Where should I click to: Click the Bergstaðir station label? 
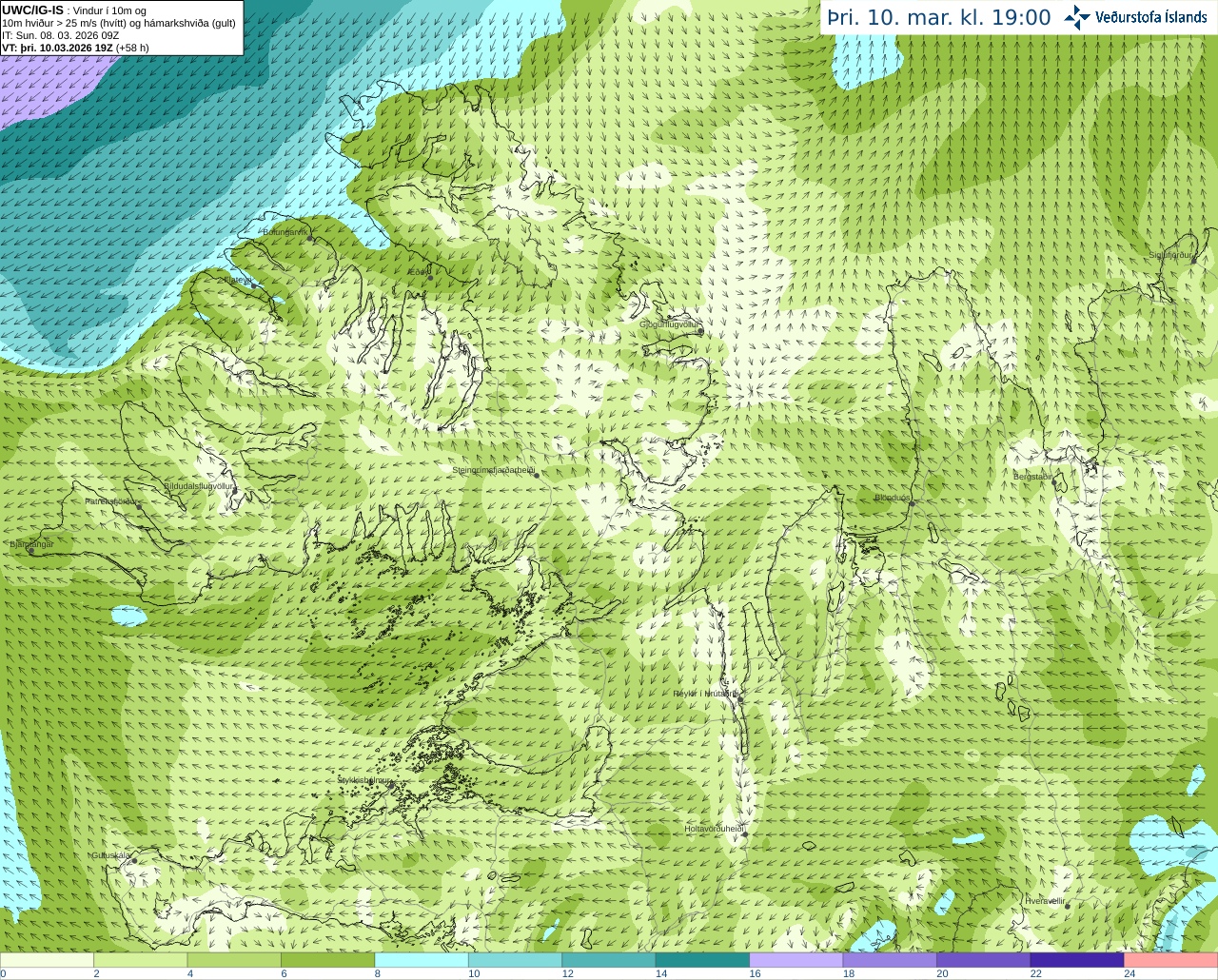pyautogui.click(x=1033, y=477)
